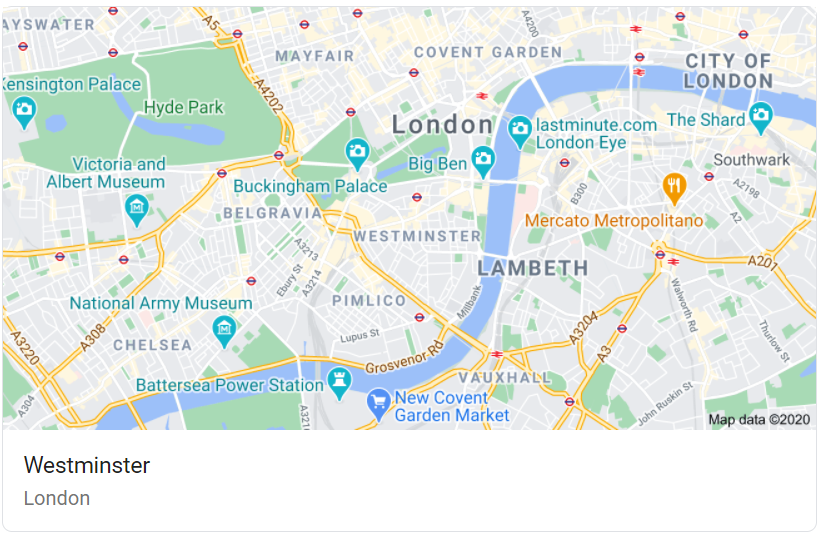Image resolution: width=820 pixels, height=537 pixels.
Task: Open the National Army Museum marker
Action: tap(224, 332)
